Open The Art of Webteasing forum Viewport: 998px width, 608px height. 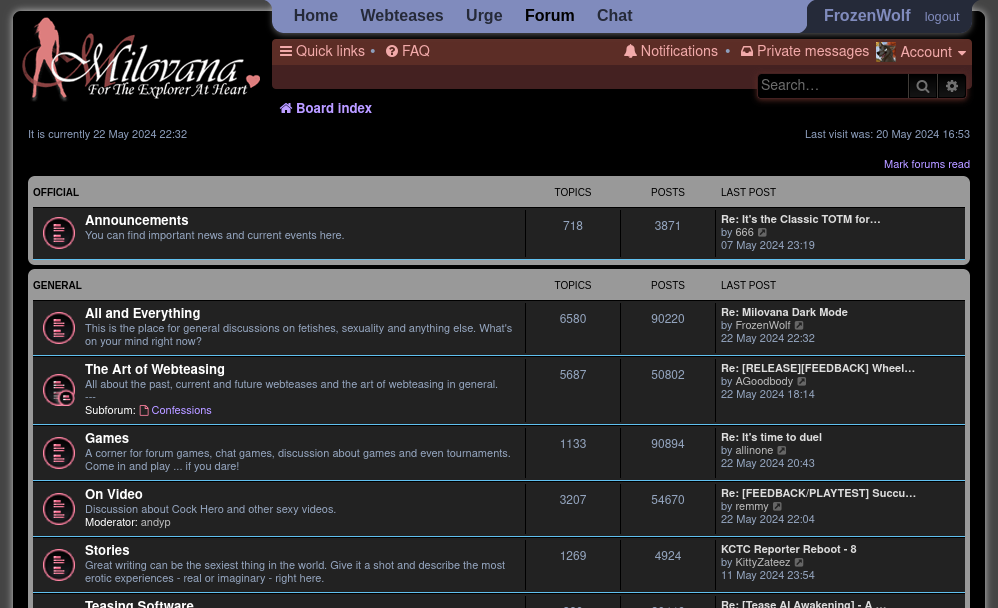[155, 369]
